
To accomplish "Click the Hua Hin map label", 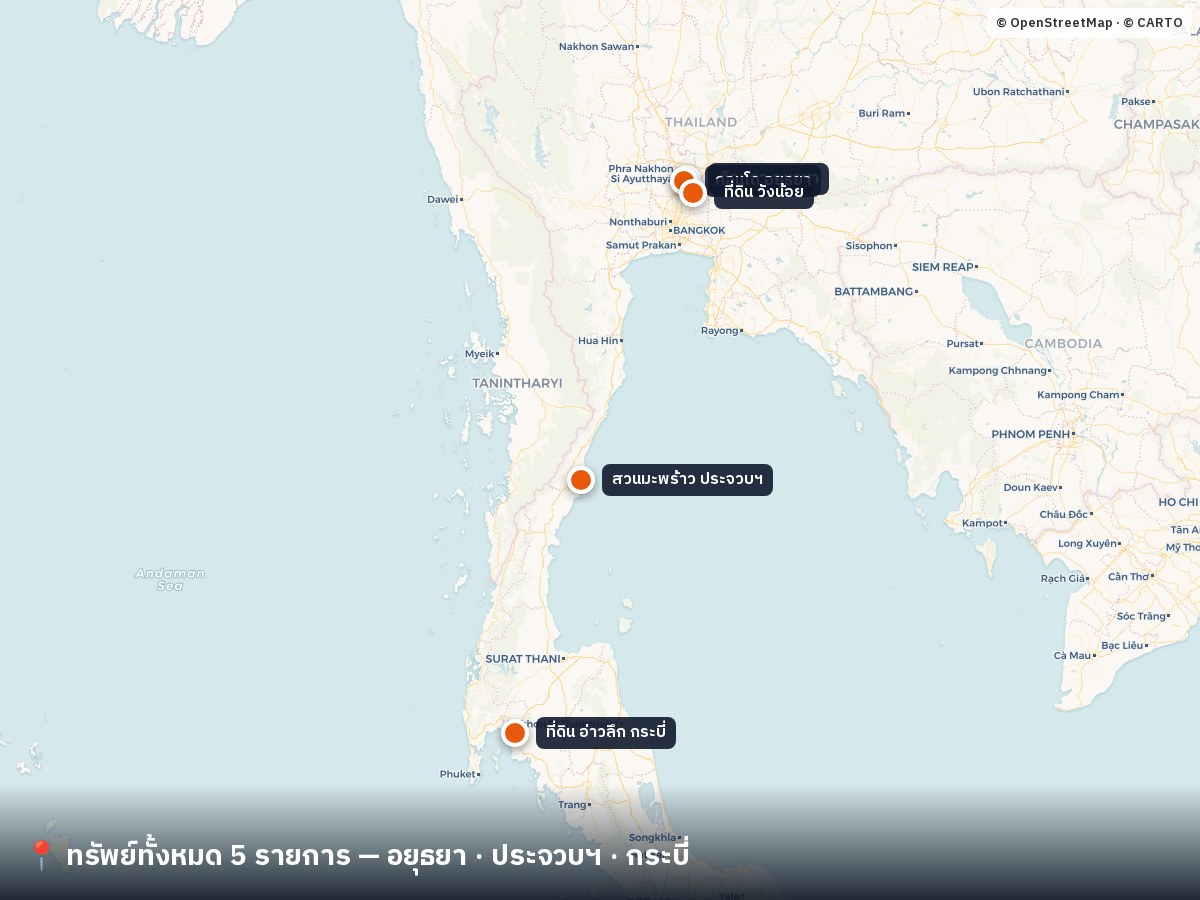I will (x=598, y=341).
